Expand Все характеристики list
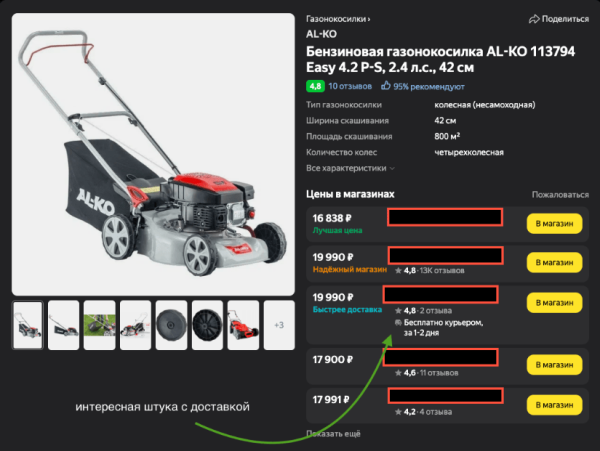This screenshot has width=600, height=451. click(350, 168)
